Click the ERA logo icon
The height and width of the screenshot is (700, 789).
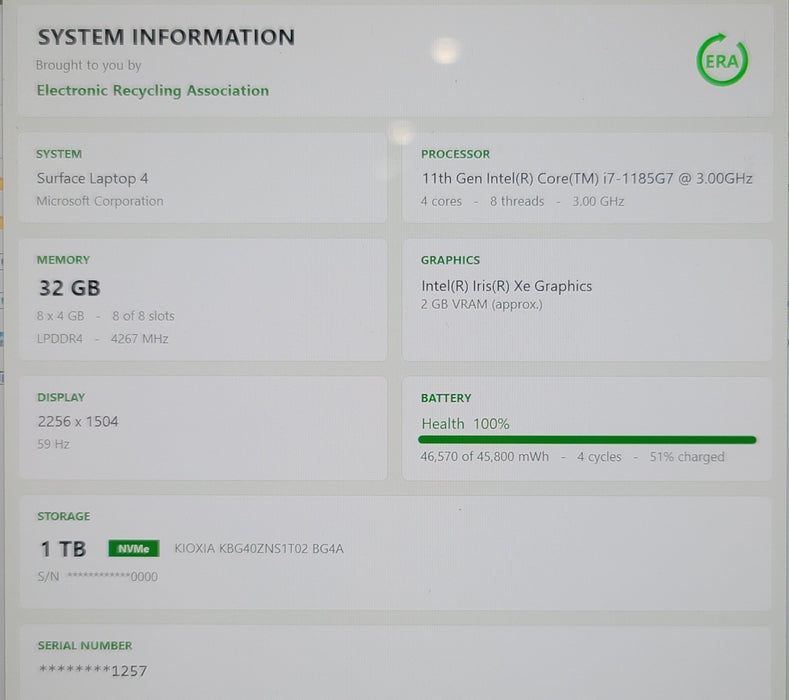722,60
